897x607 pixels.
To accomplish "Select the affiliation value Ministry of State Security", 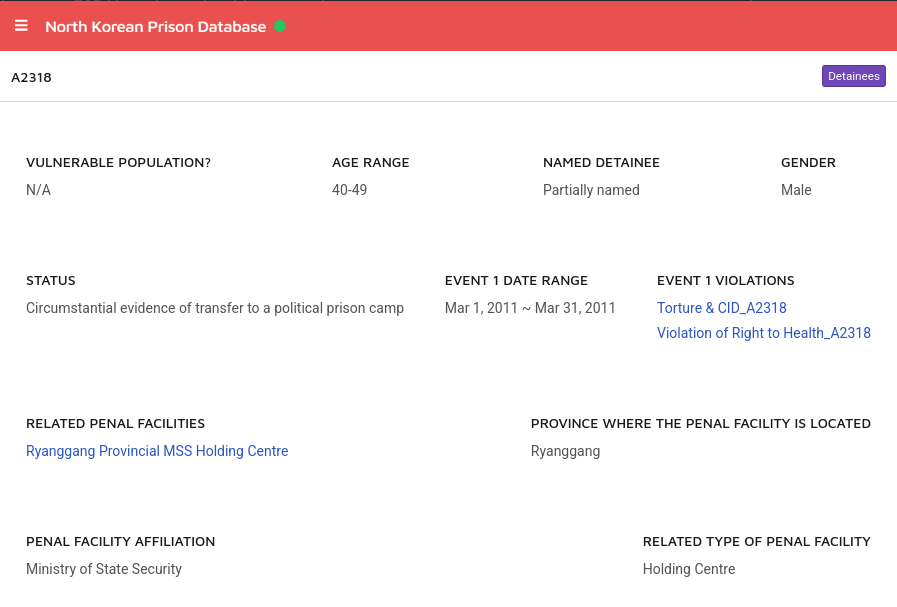I will click(104, 569).
